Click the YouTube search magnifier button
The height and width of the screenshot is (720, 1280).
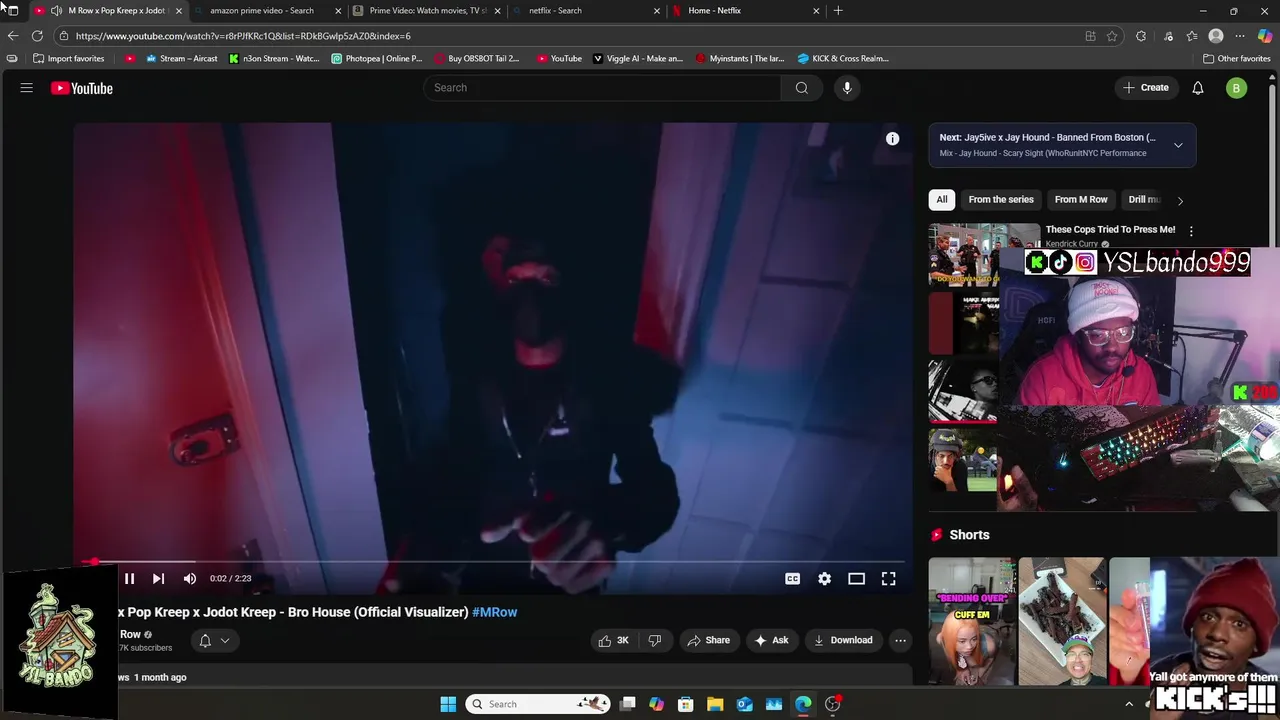[x=801, y=88]
